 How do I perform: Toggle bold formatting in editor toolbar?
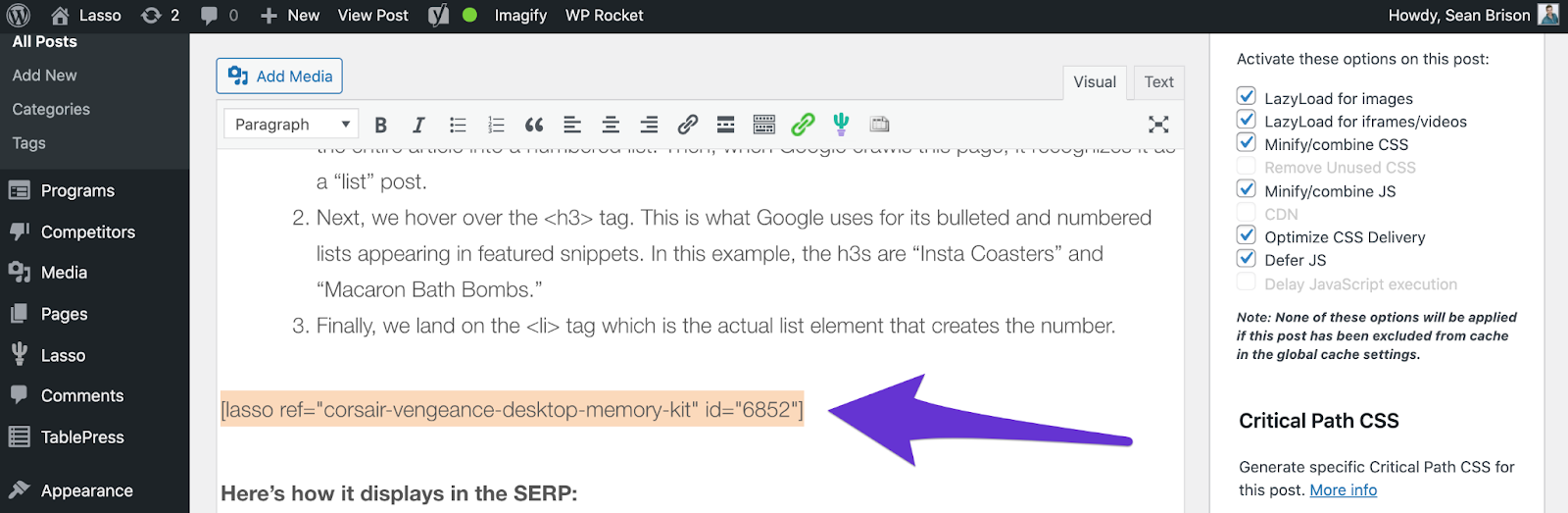coord(381,125)
